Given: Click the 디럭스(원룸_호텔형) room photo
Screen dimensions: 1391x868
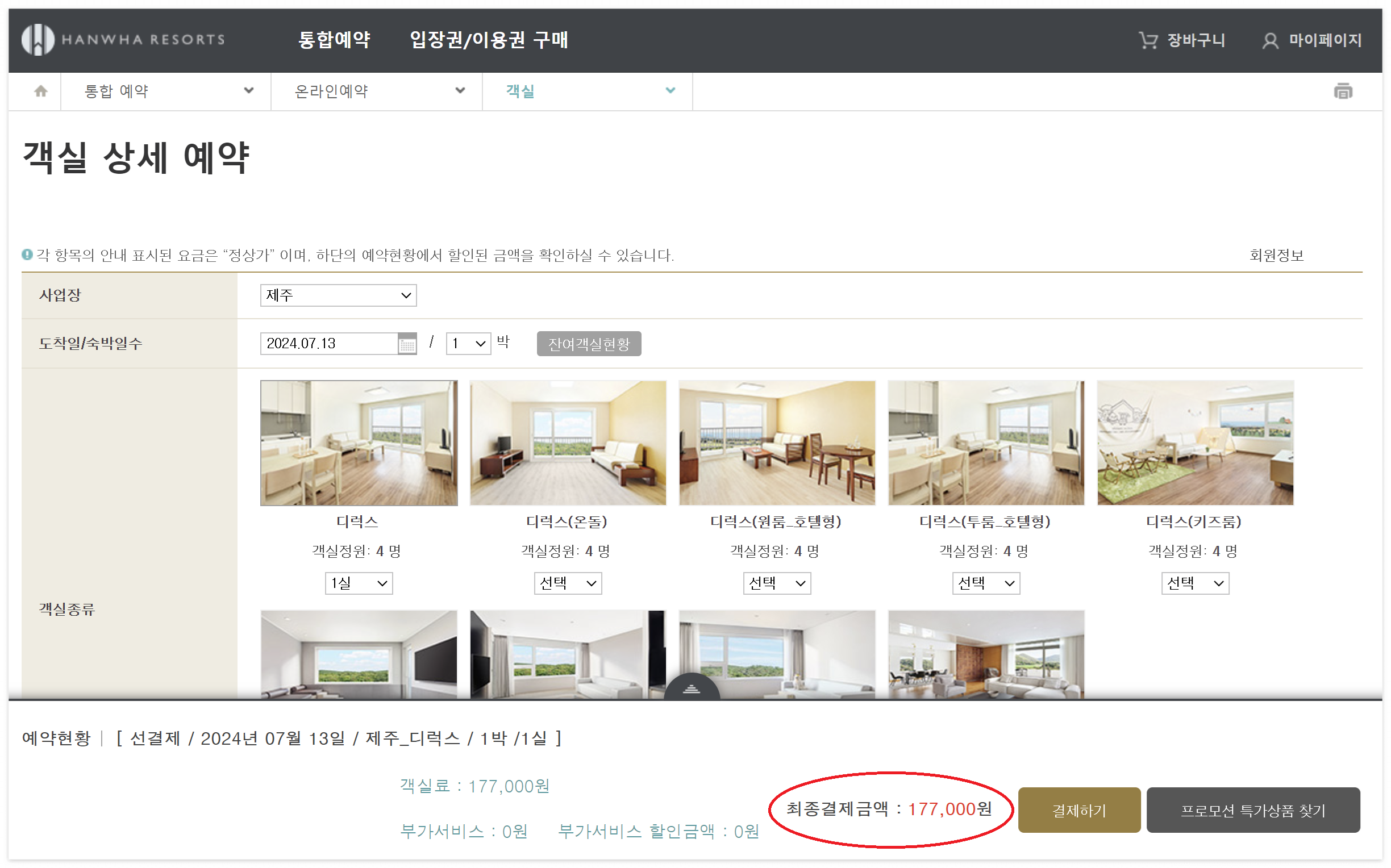Looking at the screenshot, I should coord(777,443).
